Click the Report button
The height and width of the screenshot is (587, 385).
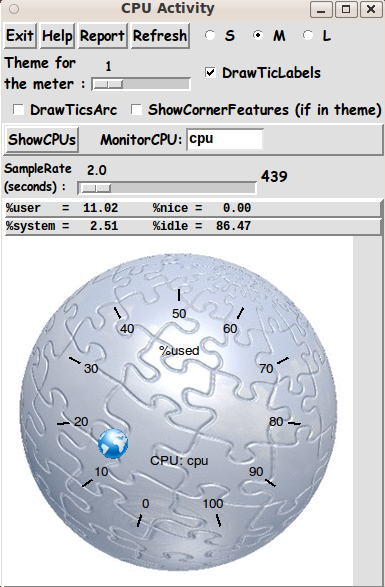pos(102,36)
